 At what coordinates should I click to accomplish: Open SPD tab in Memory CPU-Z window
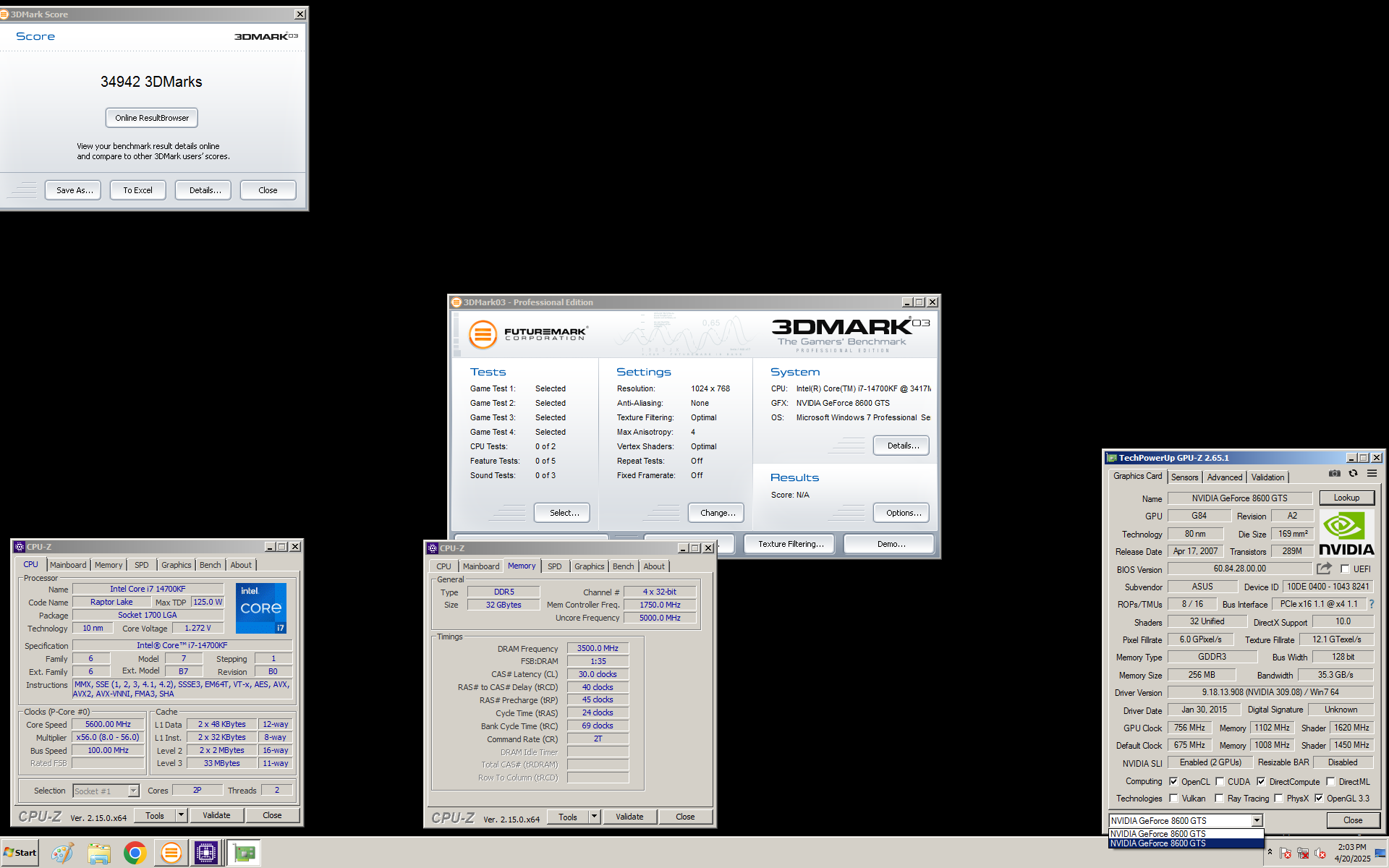point(554,566)
